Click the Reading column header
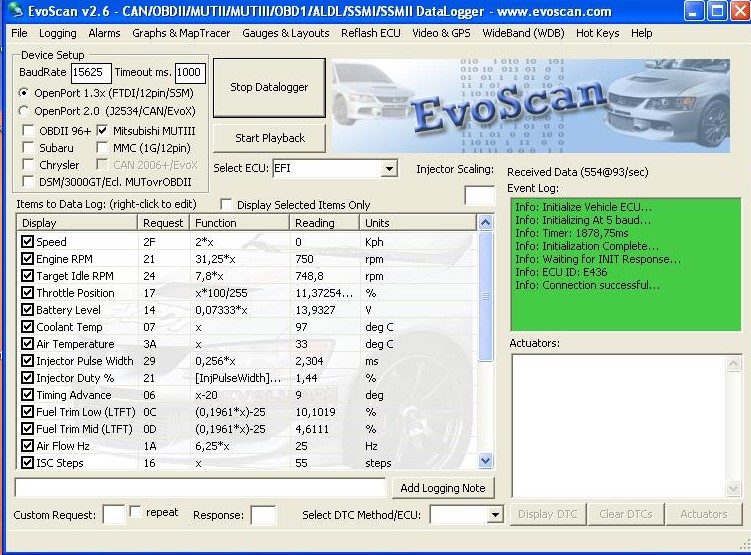The width and height of the screenshot is (751, 555). 325,223
